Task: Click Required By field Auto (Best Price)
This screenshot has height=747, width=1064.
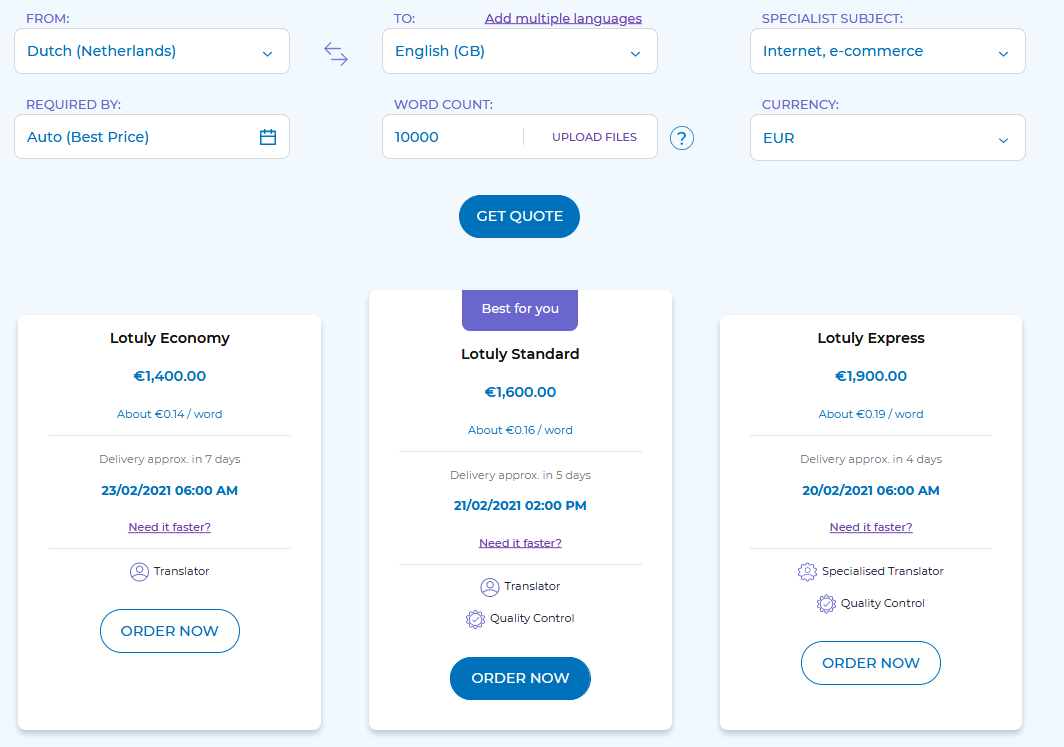Action: (x=152, y=136)
